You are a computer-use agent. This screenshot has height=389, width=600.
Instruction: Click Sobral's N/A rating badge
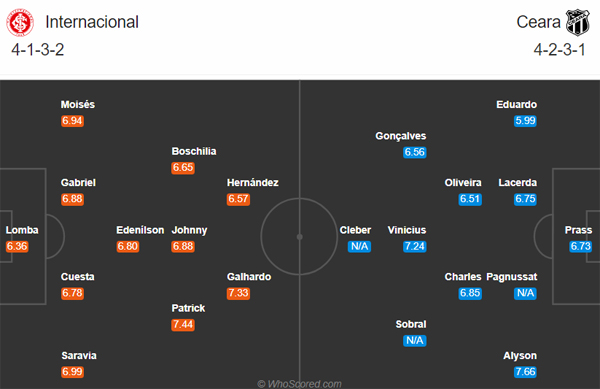414,340
